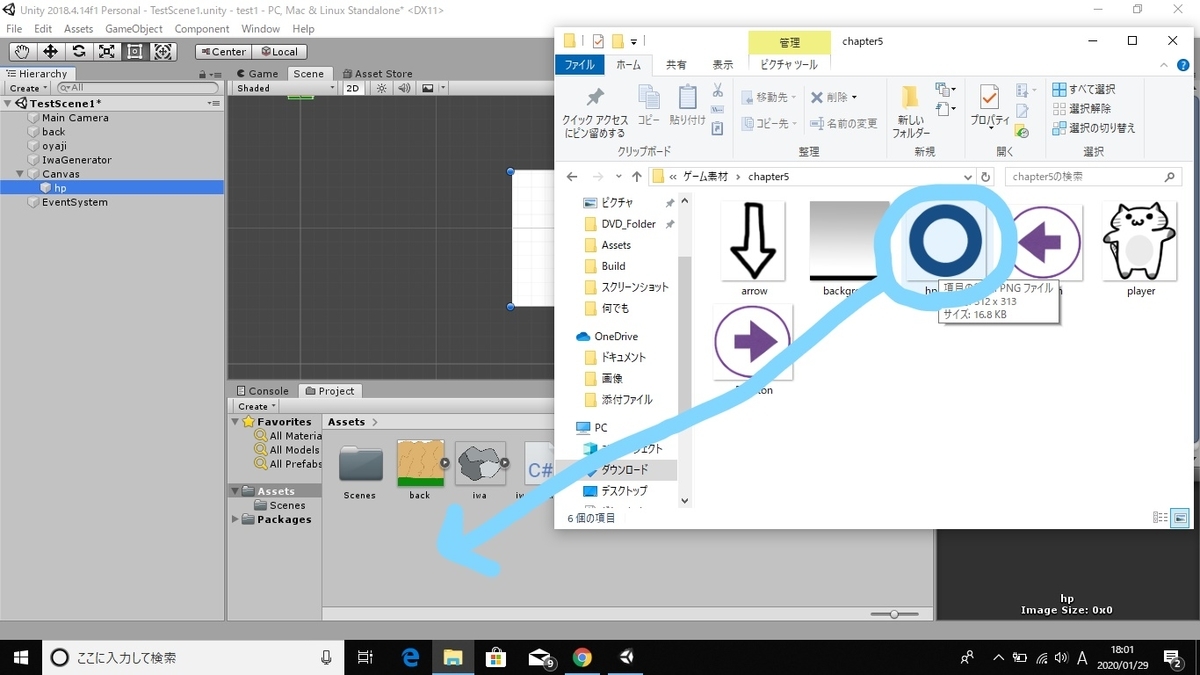
Task: Open the GameObject menu in Unity
Action: coord(134,29)
